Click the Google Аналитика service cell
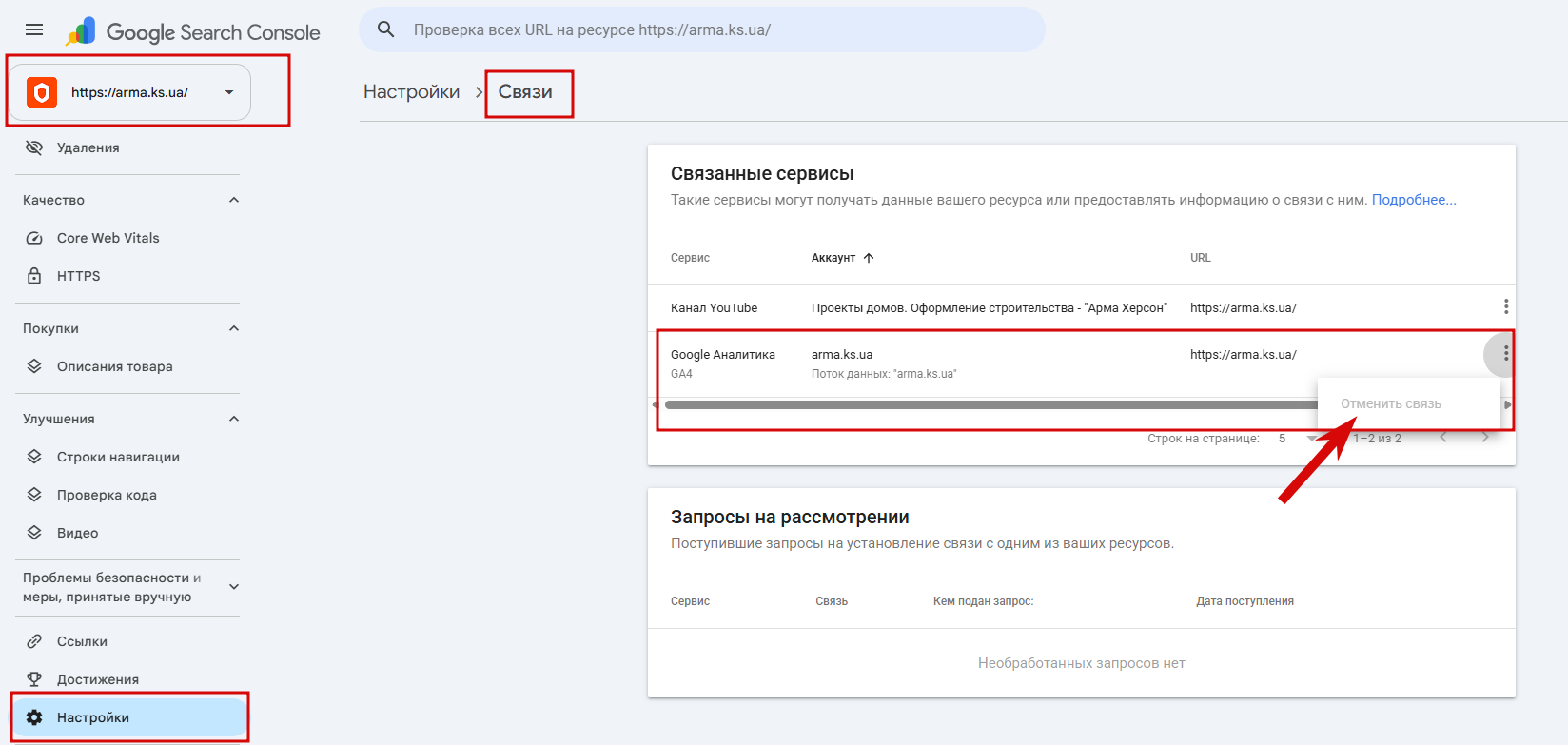The image size is (1568, 745). coord(723,355)
